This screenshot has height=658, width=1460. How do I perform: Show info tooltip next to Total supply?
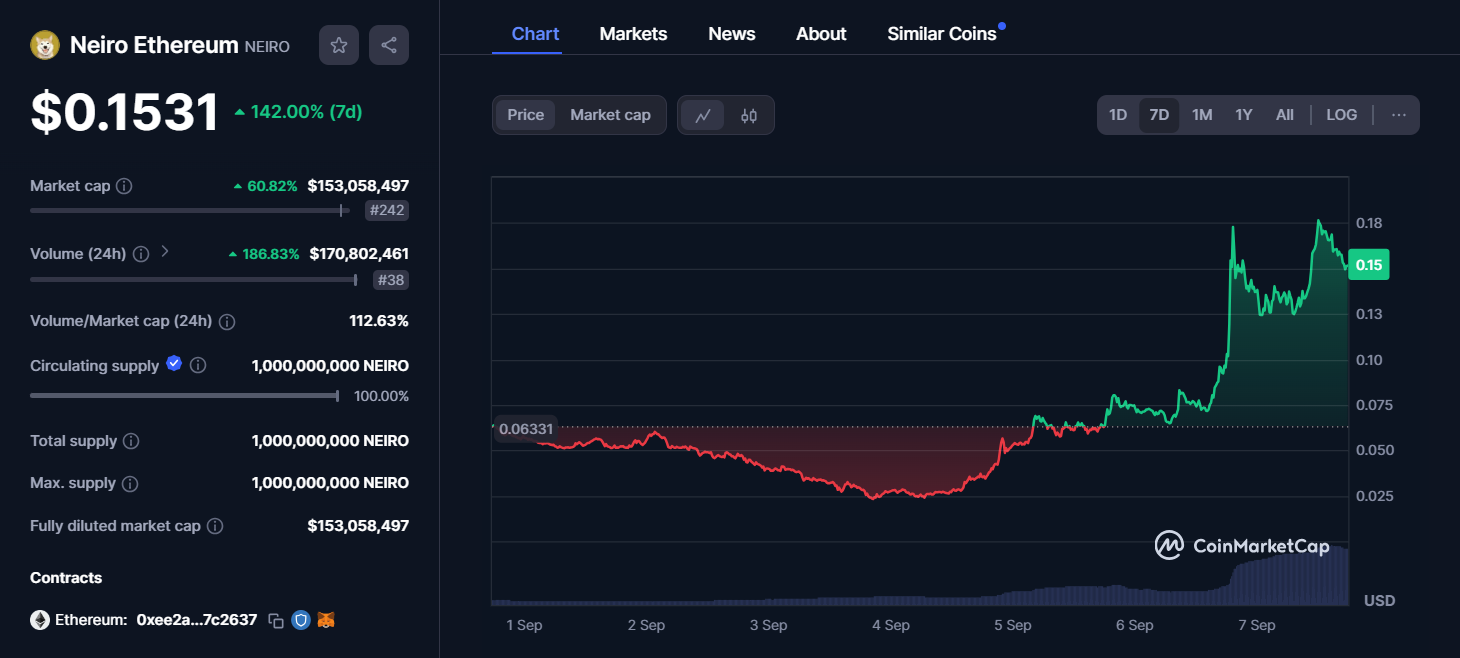tap(131, 441)
